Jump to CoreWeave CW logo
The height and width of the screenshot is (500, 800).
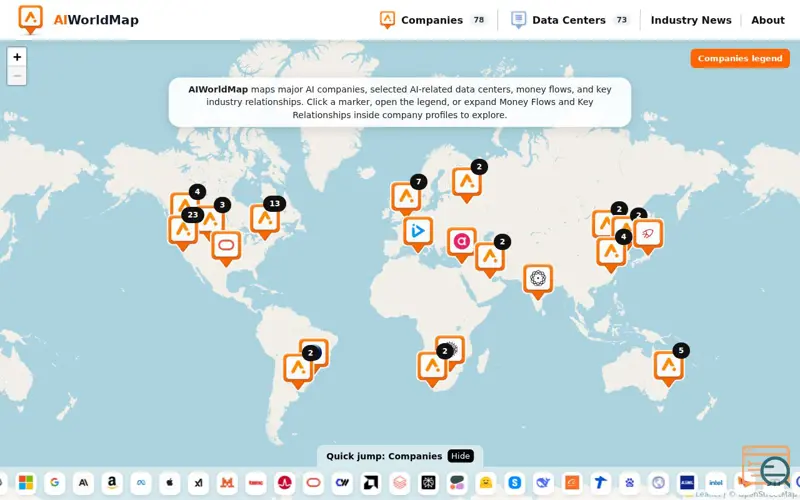coord(342,482)
